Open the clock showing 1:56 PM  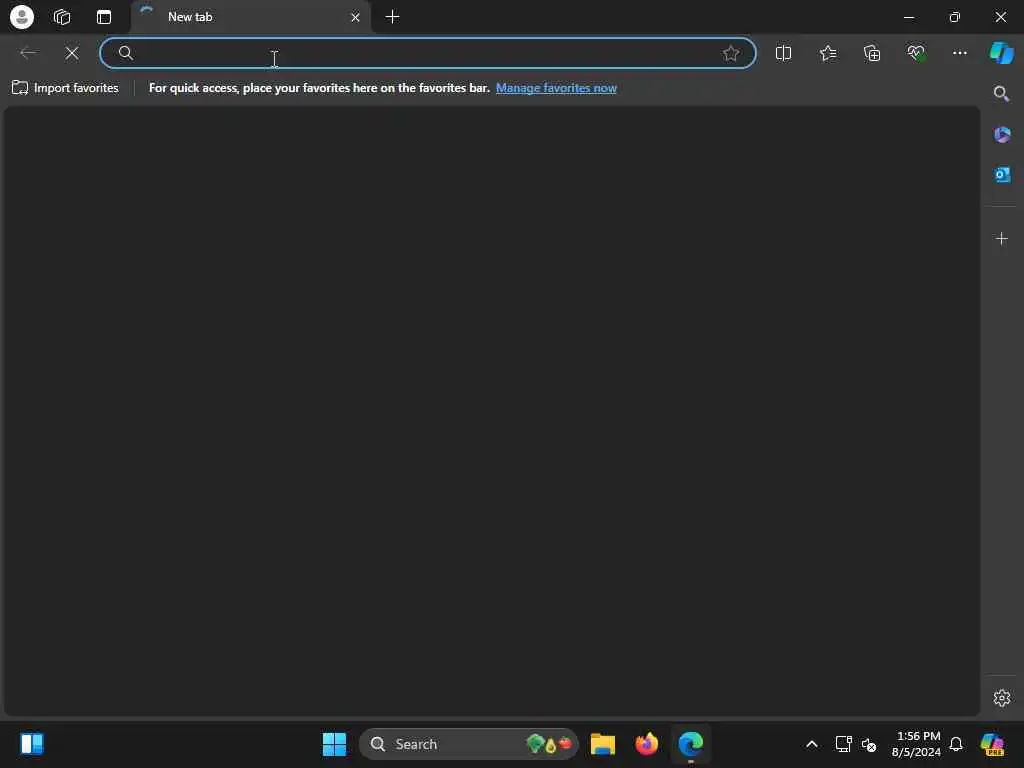(x=916, y=744)
